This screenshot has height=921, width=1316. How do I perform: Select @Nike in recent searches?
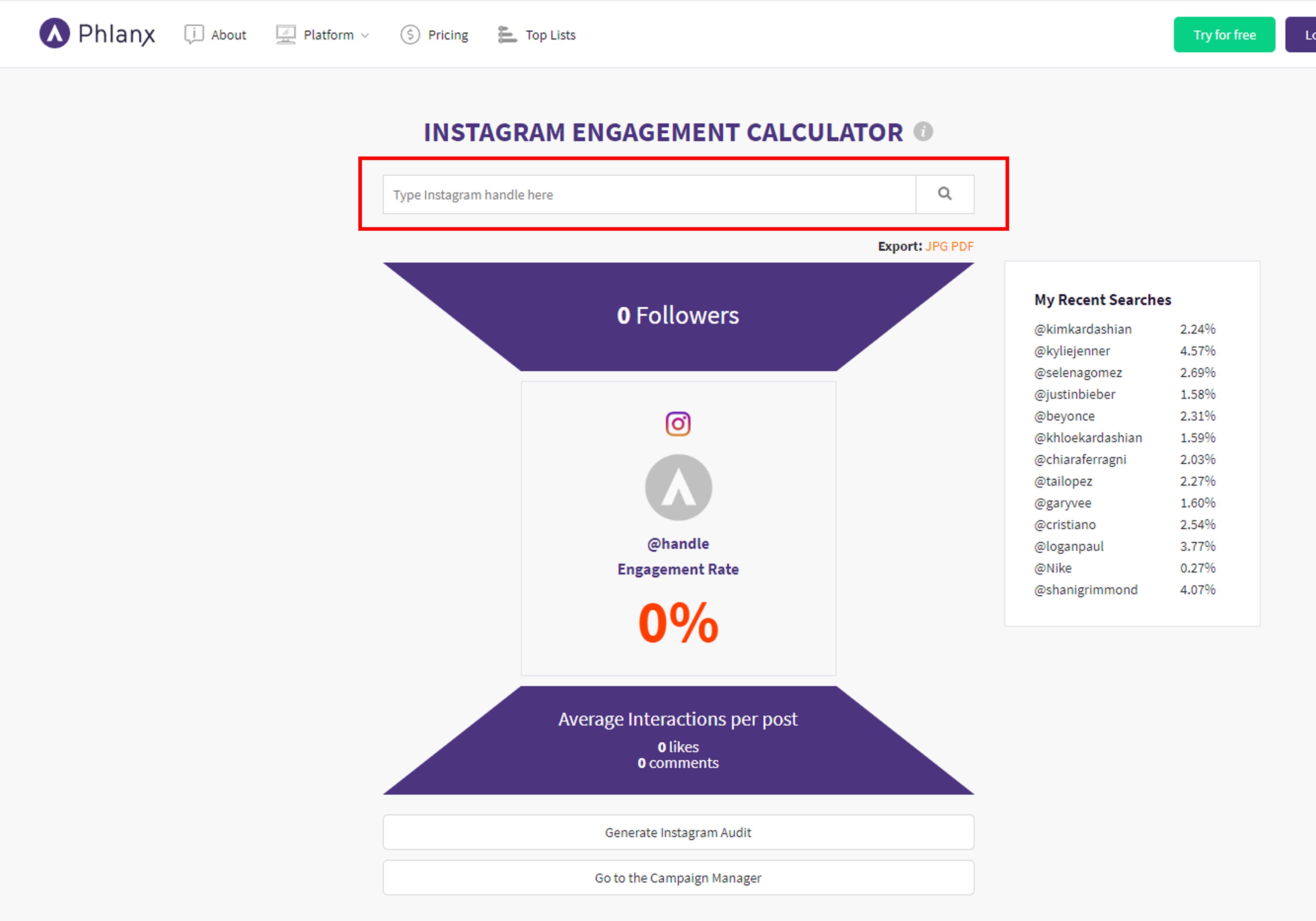click(1053, 568)
